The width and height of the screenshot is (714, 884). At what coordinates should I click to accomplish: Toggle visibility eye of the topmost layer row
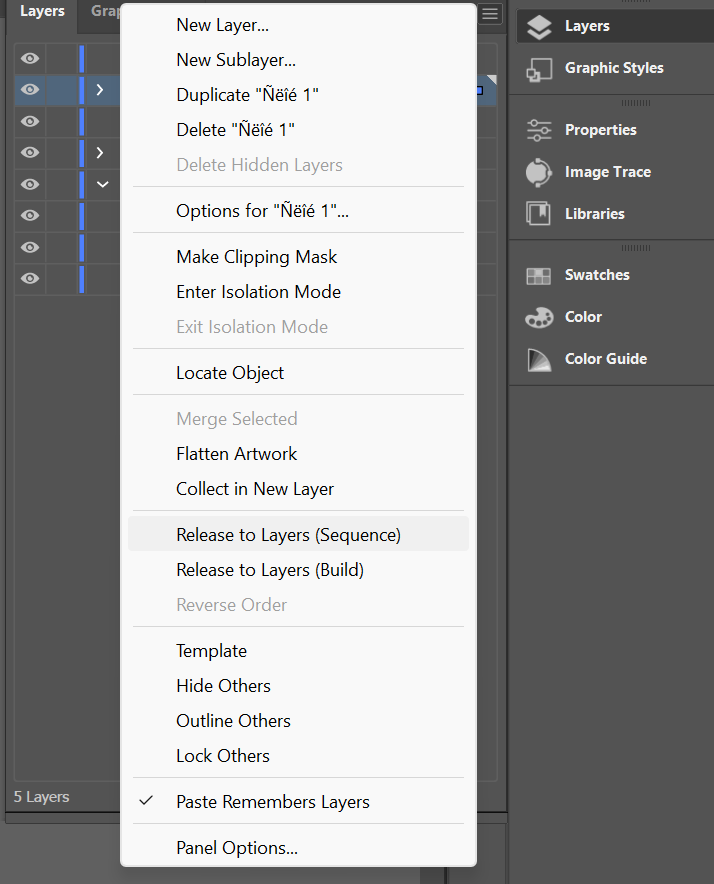(x=30, y=58)
